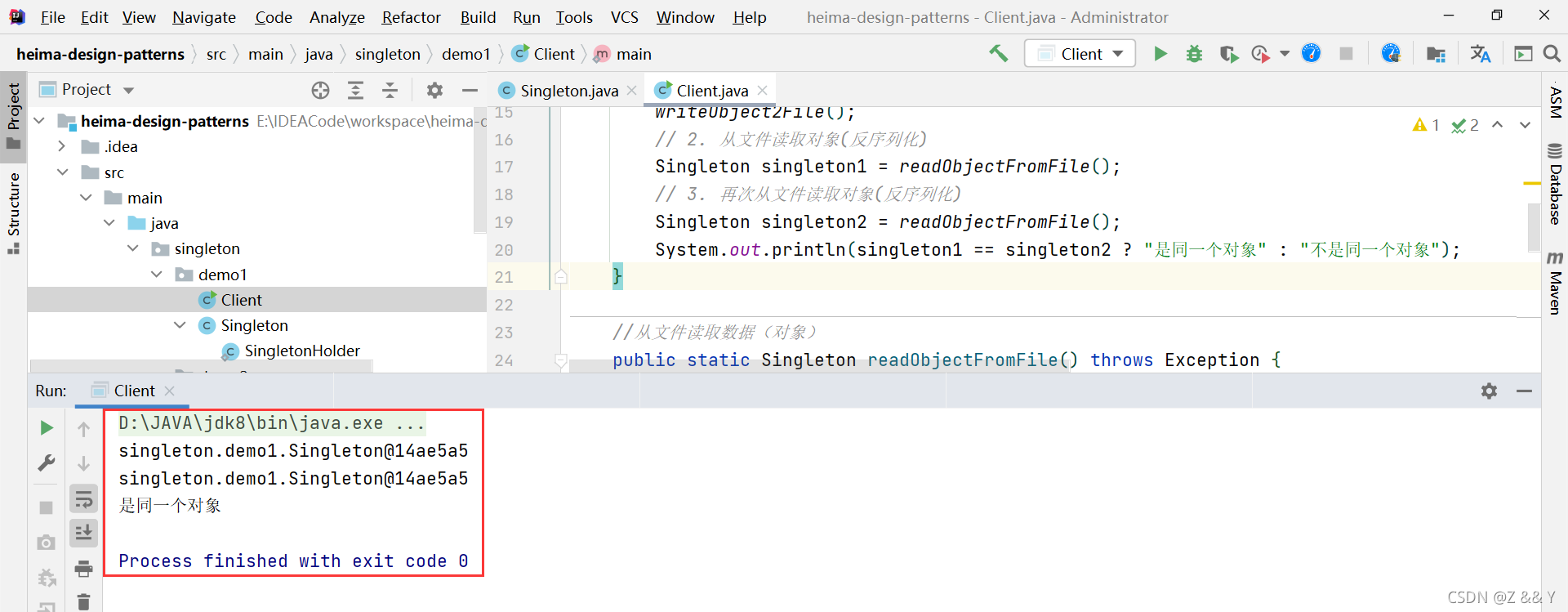Click the Build Project hammer icon
The width and height of the screenshot is (1568, 612).
pyautogui.click(x=998, y=53)
